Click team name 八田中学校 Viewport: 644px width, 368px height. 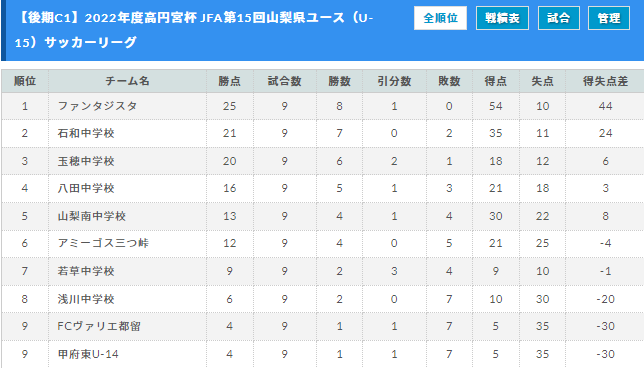pyautogui.click(x=86, y=188)
